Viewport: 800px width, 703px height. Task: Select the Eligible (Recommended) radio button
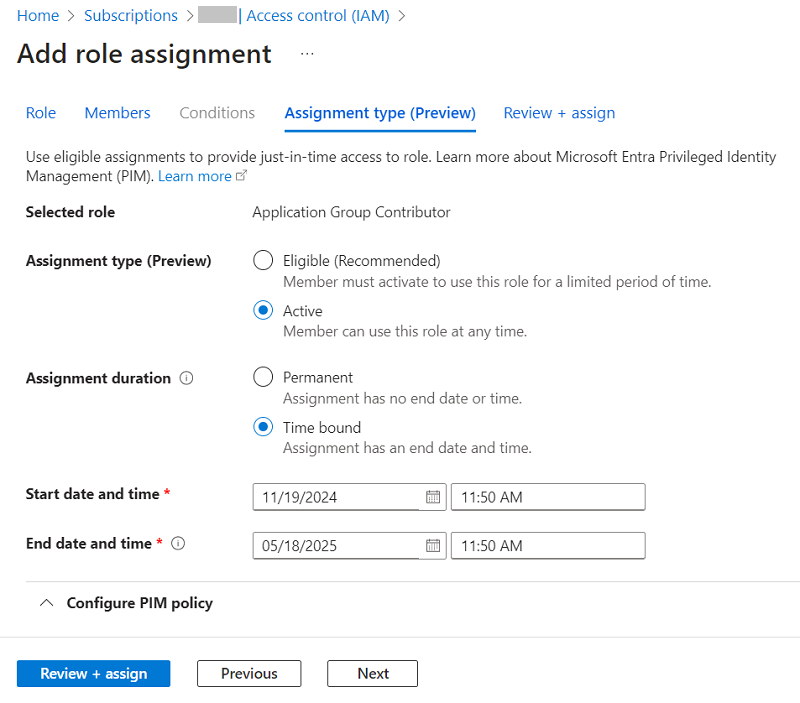coord(263,261)
